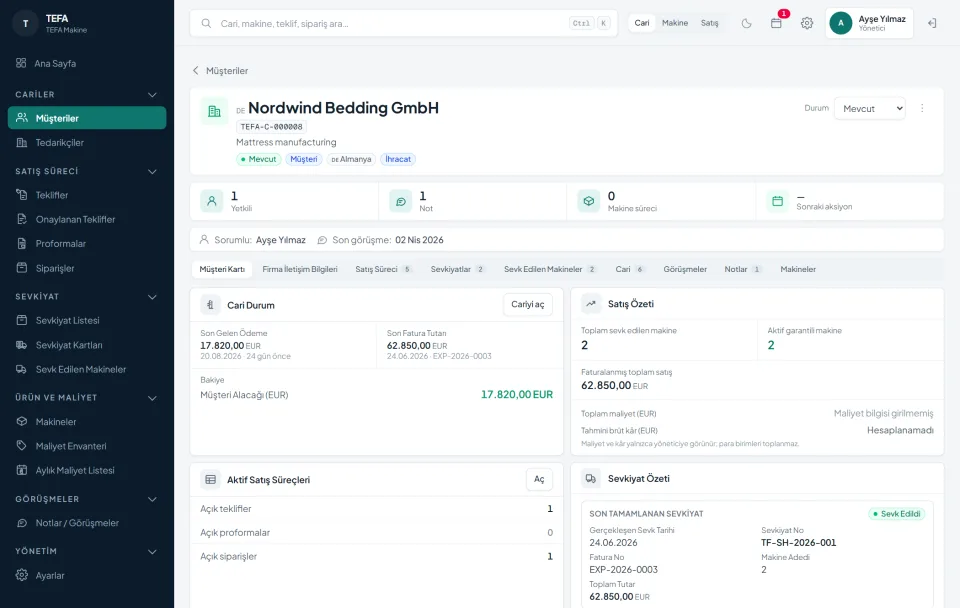
Task: Click the Not chat icon card
Action: pos(400,201)
